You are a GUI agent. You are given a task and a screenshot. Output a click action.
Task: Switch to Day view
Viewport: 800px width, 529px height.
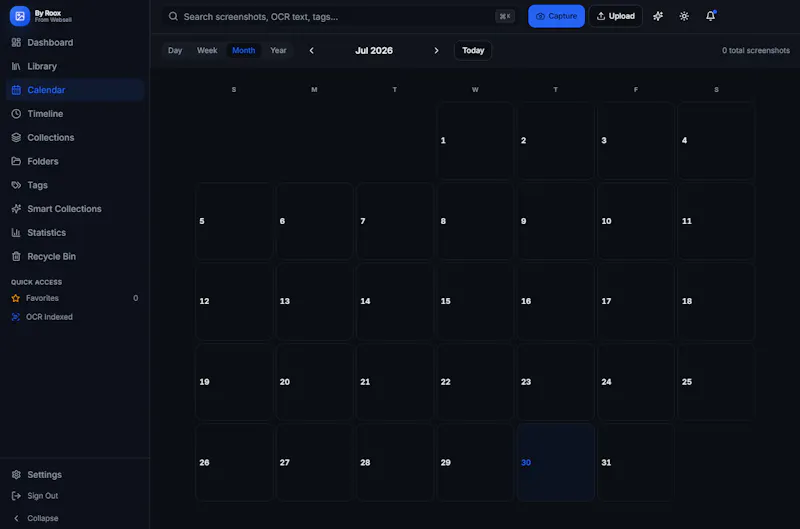tap(175, 51)
